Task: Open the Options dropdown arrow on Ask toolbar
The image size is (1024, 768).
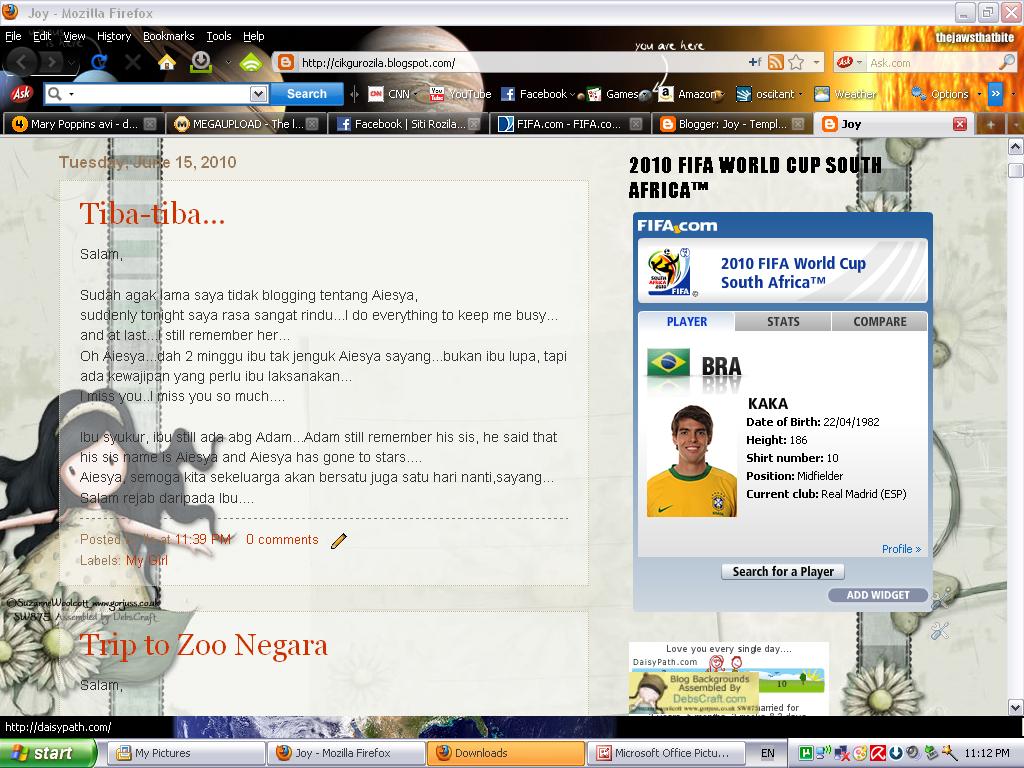Action: click(979, 95)
